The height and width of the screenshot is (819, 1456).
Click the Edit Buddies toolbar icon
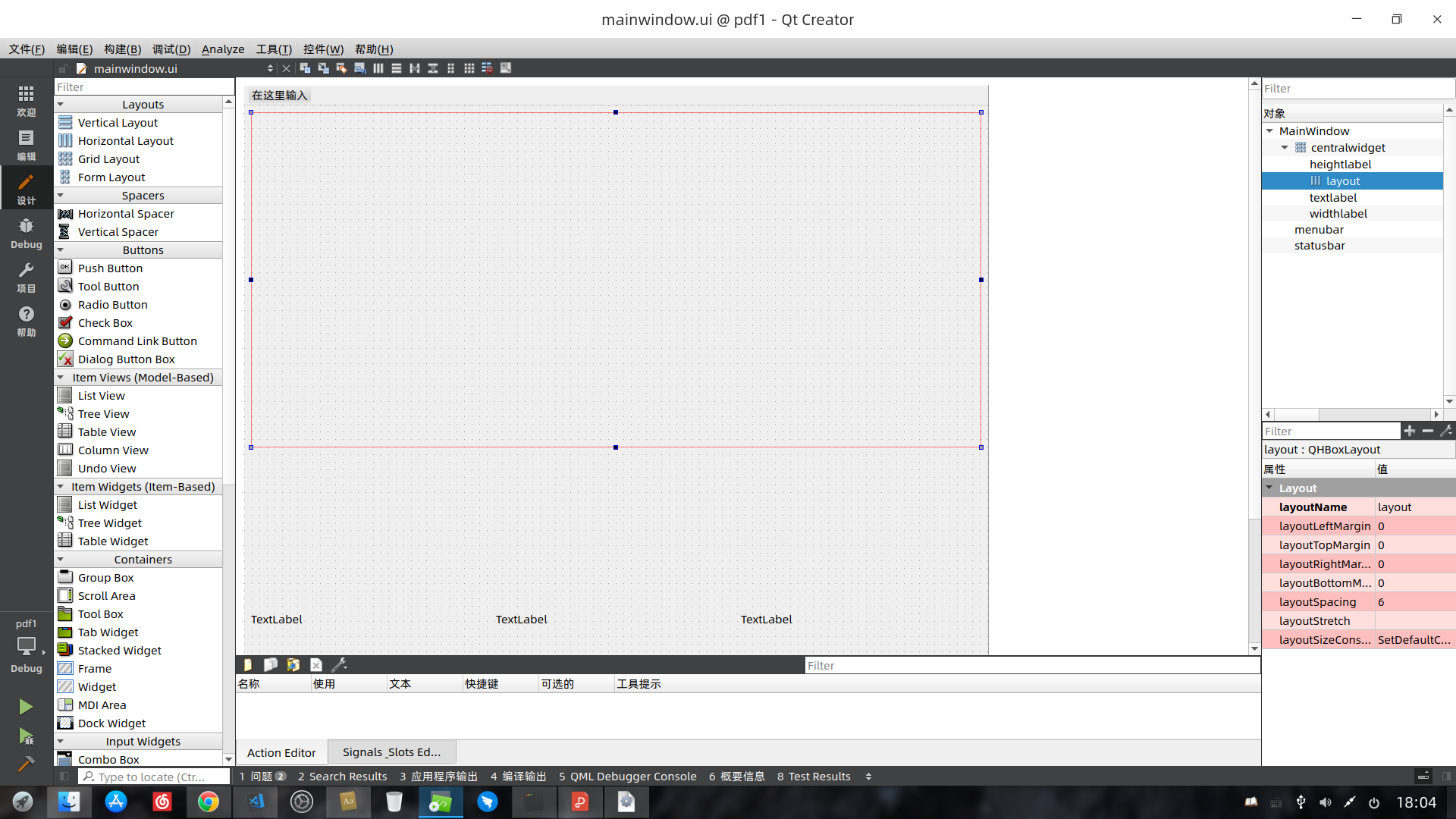341,68
